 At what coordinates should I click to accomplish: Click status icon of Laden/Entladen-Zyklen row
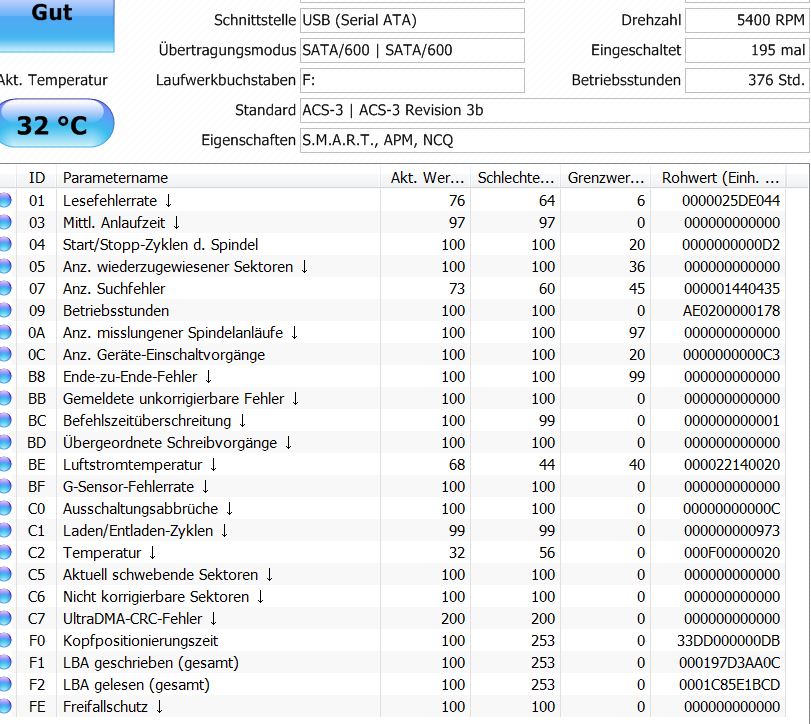(5, 530)
